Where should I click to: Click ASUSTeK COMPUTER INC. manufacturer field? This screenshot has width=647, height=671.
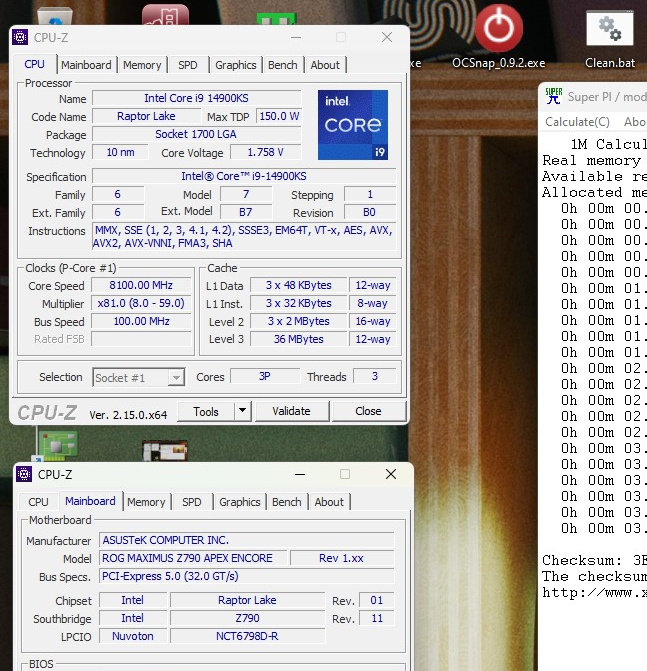click(246, 540)
